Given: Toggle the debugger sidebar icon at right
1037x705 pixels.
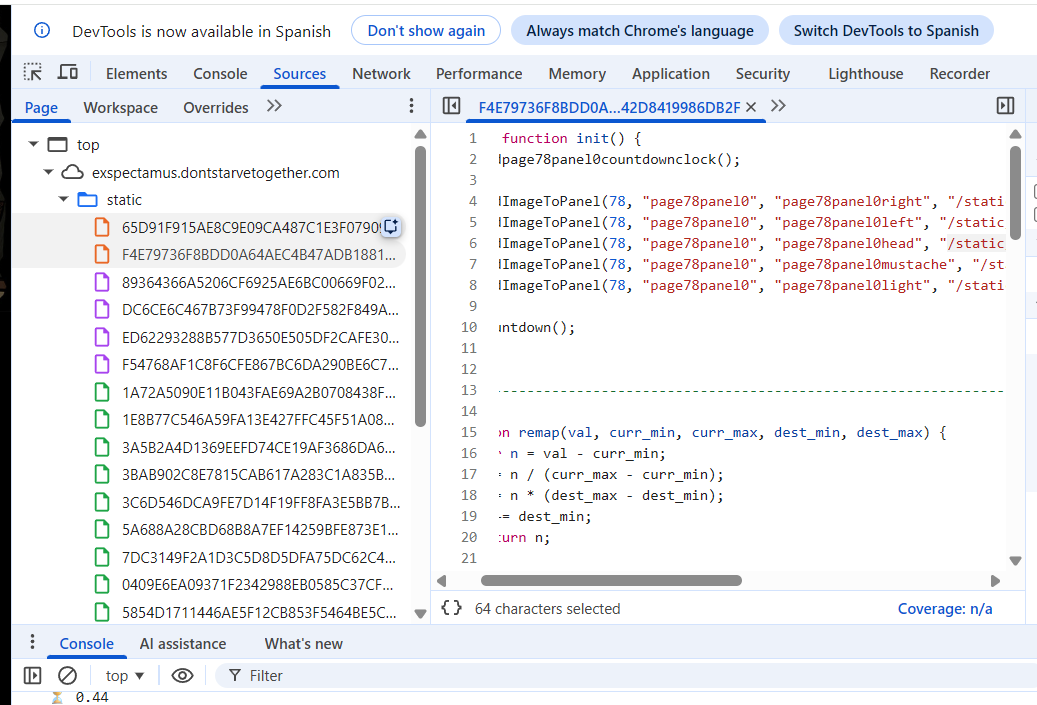Looking at the screenshot, I should (x=1005, y=106).
